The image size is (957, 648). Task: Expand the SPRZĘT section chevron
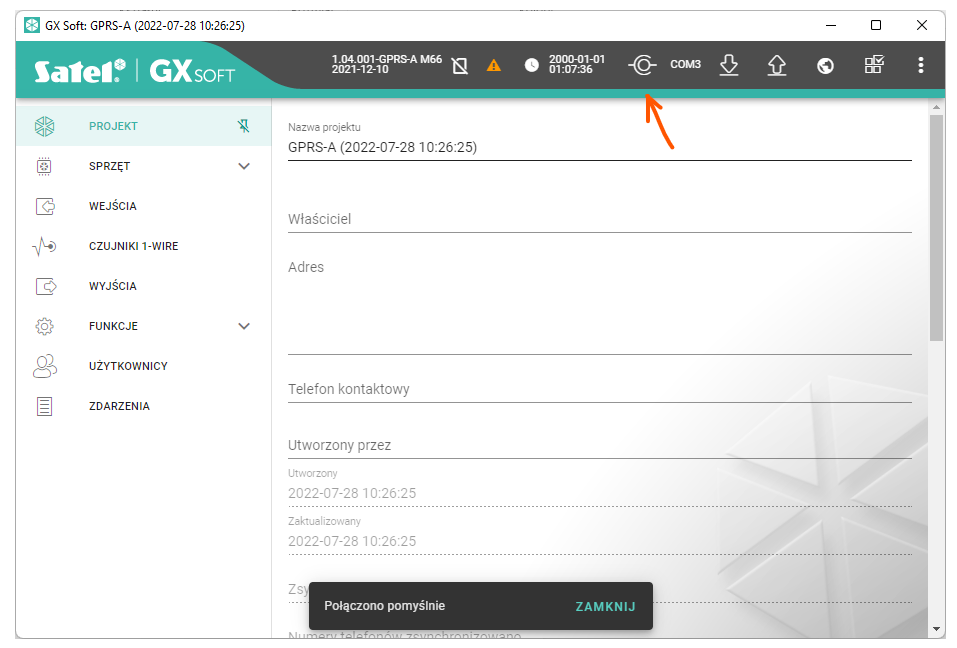click(244, 166)
